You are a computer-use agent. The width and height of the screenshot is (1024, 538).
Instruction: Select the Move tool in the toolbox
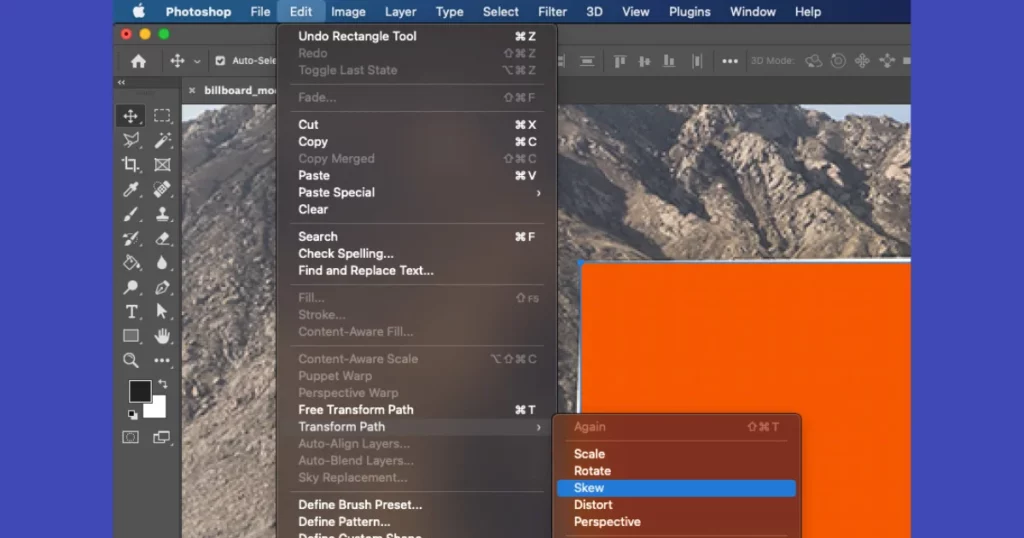(131, 116)
